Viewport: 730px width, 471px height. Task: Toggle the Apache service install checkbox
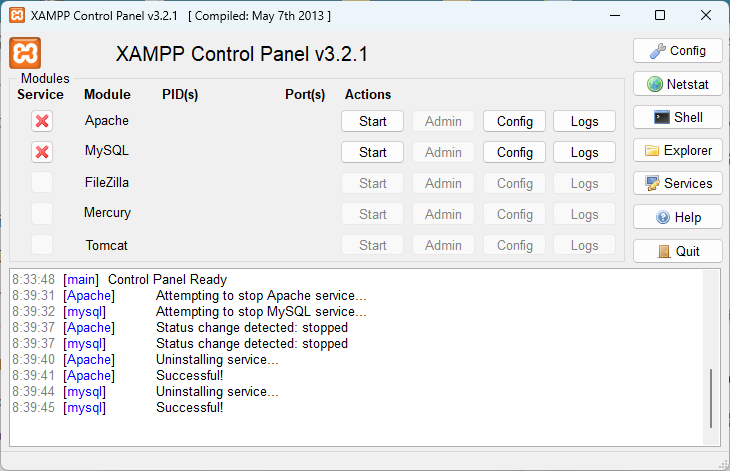(x=42, y=121)
